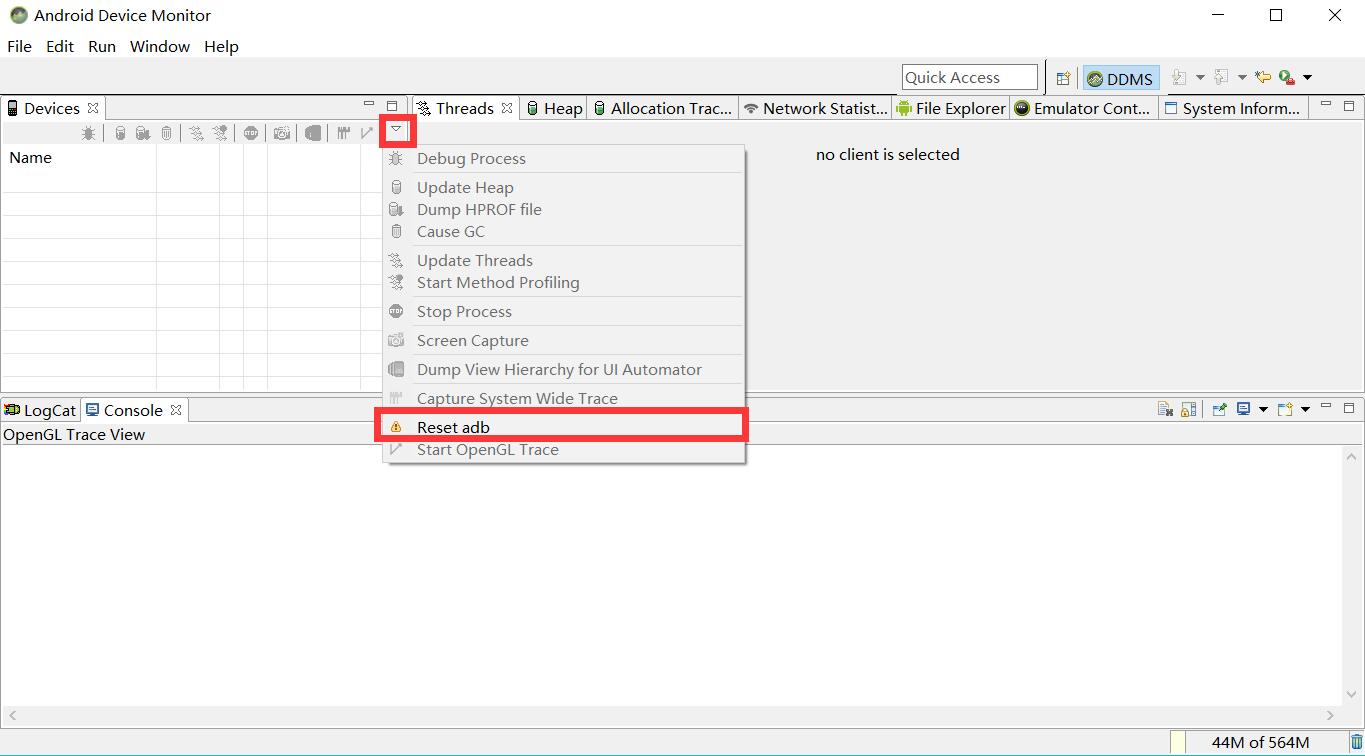Click the heap status garbage collector trash icon
Image resolution: width=1365 pixels, height=756 pixels.
click(x=1356, y=742)
